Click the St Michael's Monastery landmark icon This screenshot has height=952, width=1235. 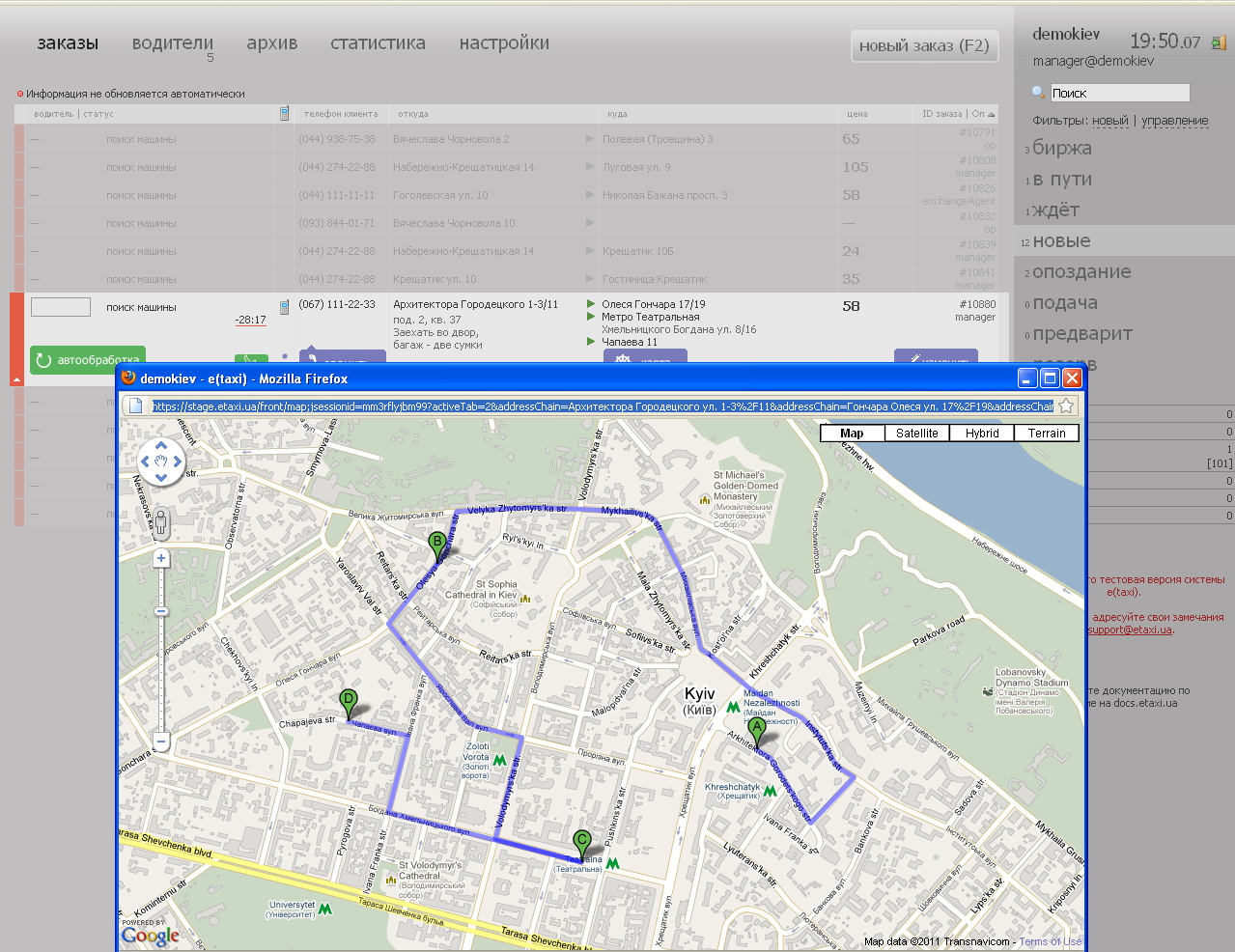[x=705, y=500]
